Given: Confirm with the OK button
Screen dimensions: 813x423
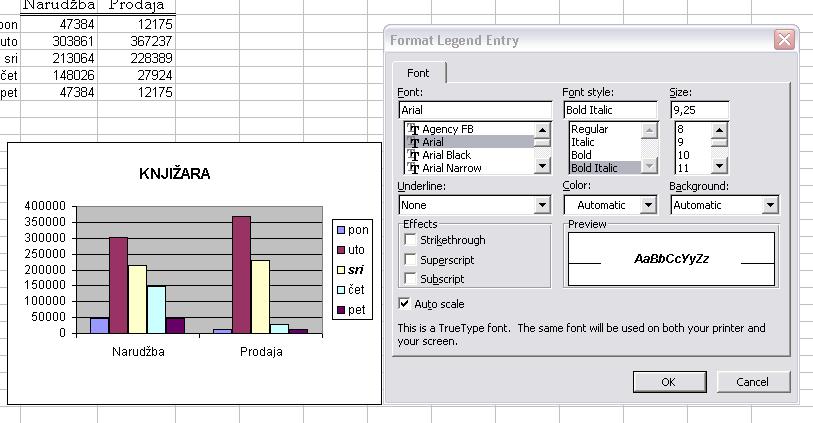Looking at the screenshot, I should coord(669,382).
